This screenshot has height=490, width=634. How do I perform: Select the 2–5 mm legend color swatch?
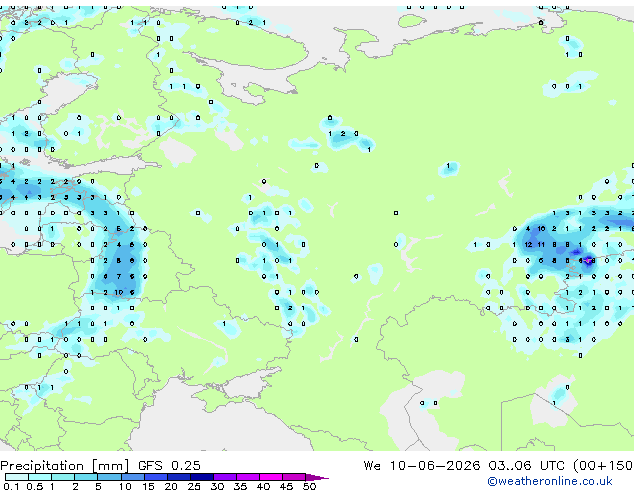point(86,477)
